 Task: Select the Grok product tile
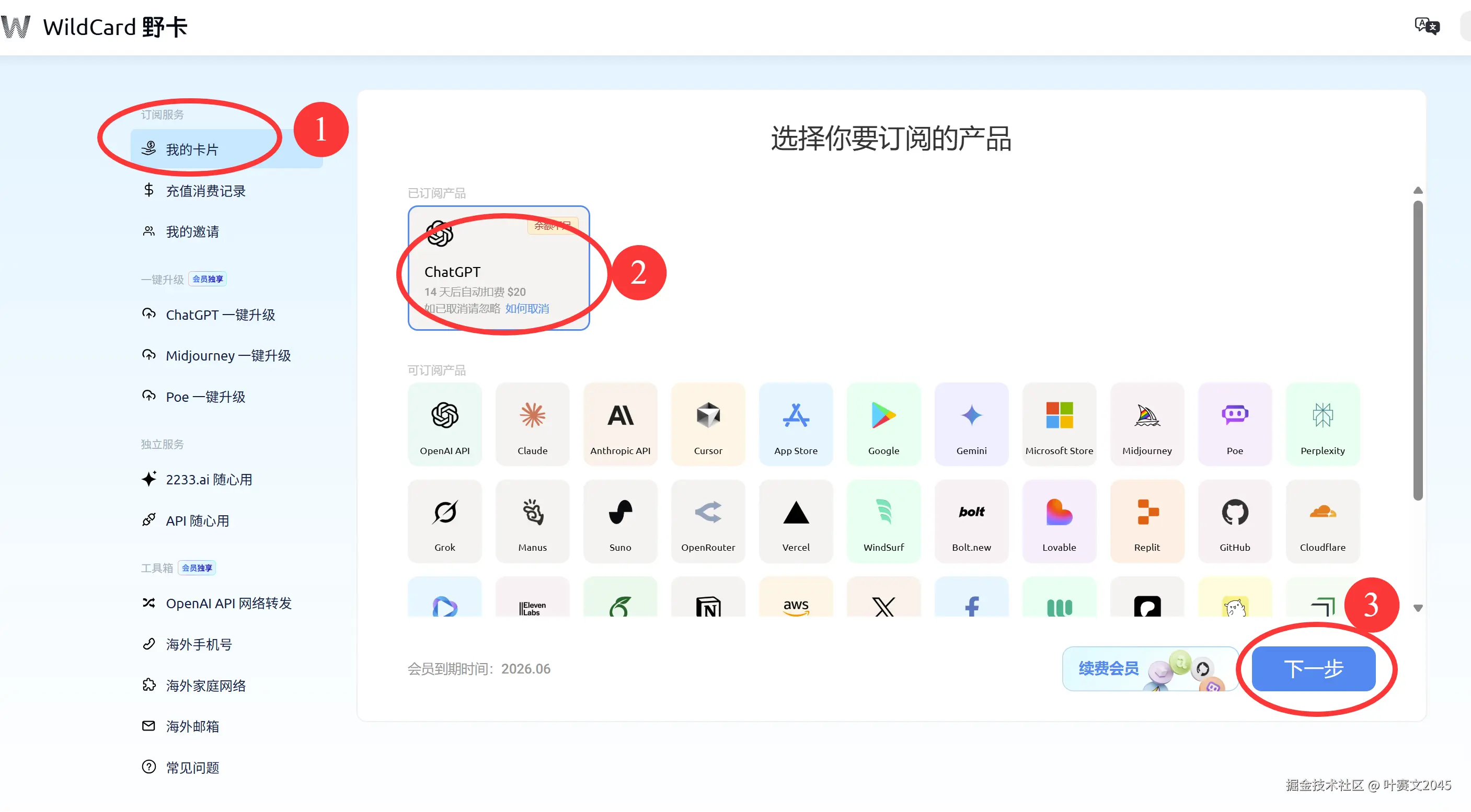point(444,520)
